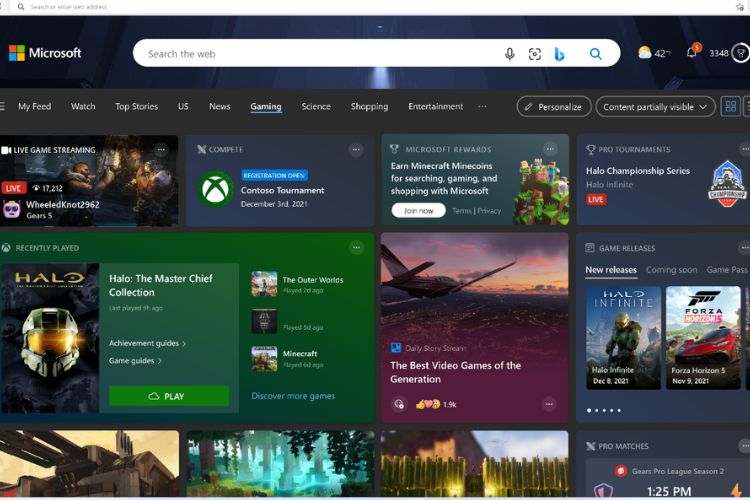The image size is (750, 500).
Task: Click reaction emojis showing 1.9k
Action: coord(435,404)
